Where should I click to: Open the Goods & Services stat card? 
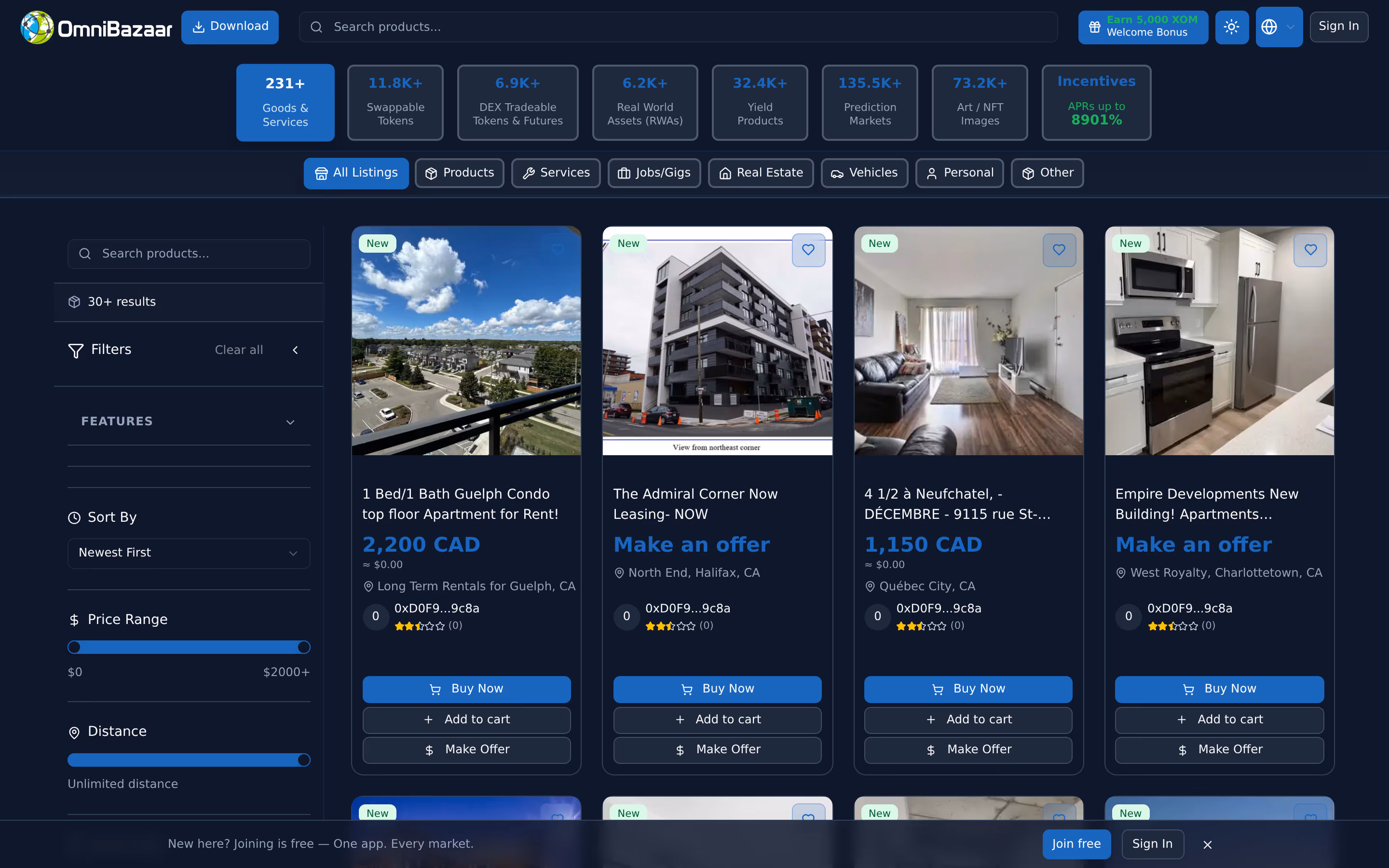[x=285, y=102]
